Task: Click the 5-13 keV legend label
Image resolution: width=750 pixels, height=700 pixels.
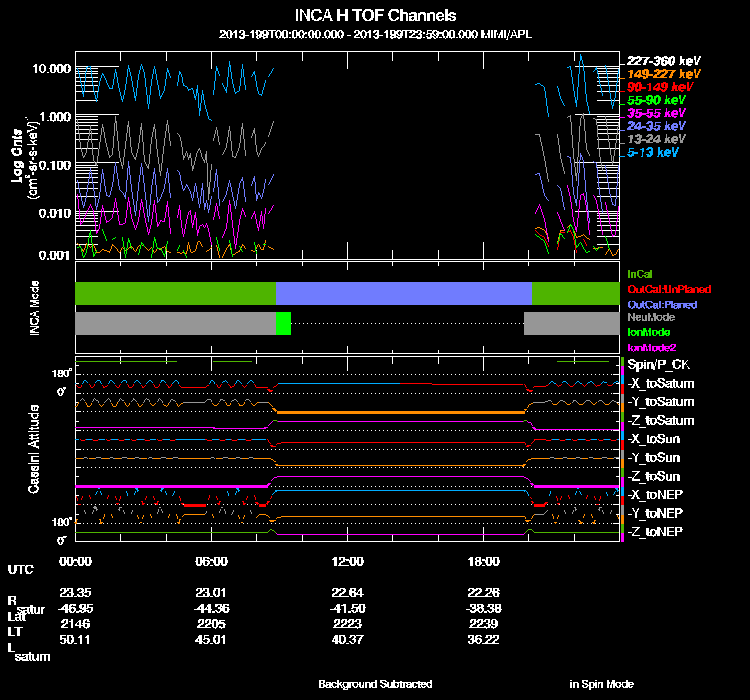Action: coord(653,152)
